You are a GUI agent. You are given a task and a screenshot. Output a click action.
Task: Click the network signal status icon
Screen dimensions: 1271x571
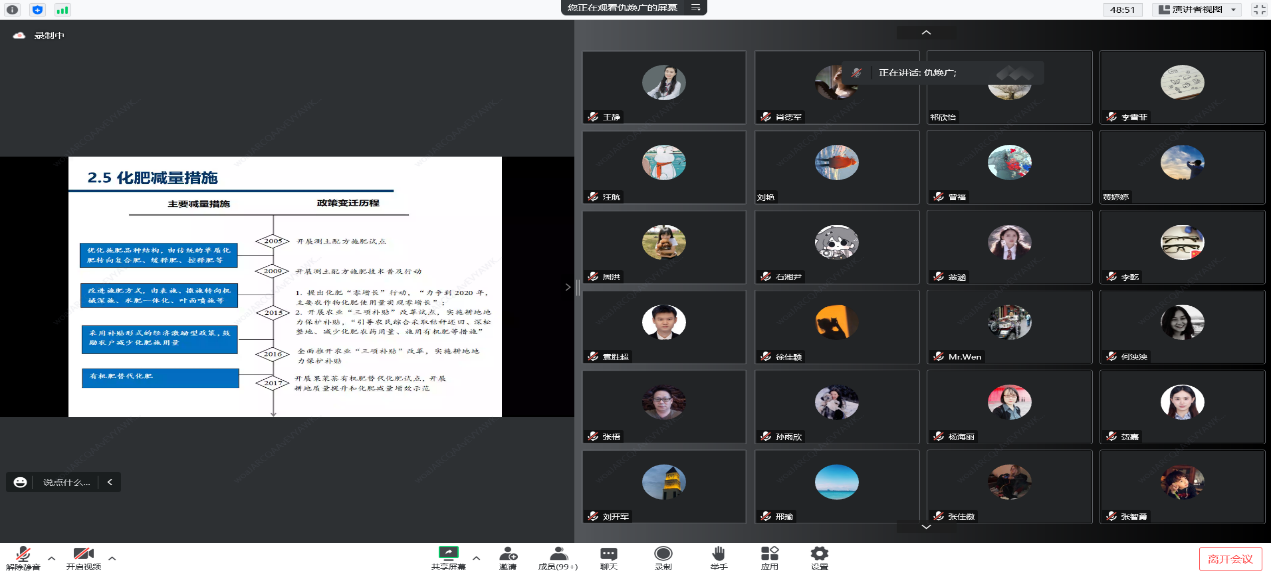coord(62,9)
